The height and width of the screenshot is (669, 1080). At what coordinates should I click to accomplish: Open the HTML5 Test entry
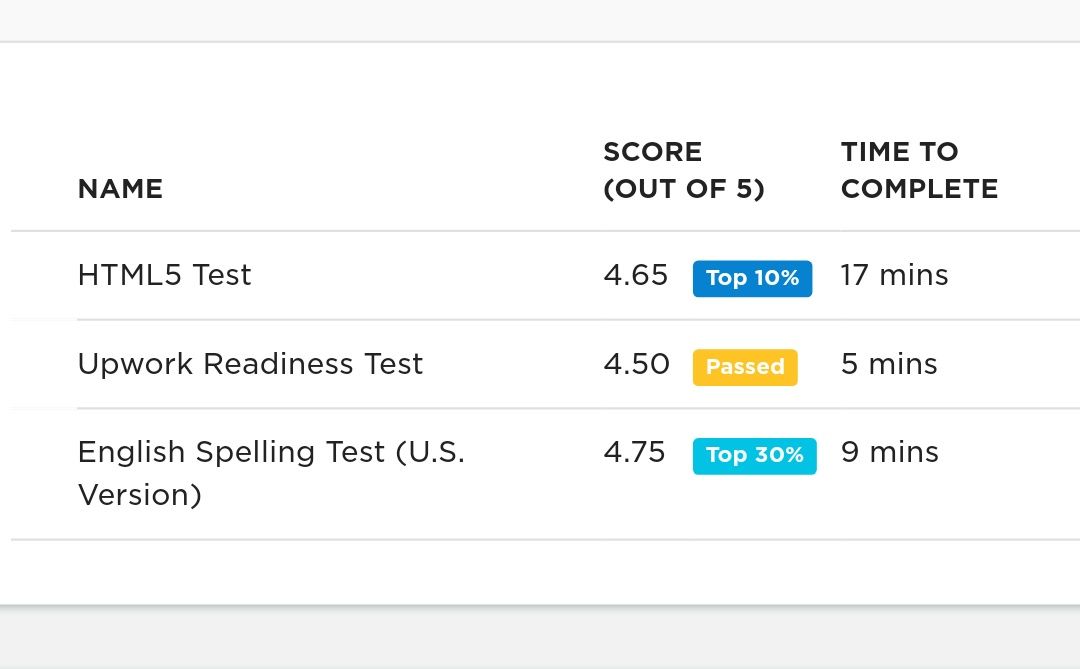165,275
